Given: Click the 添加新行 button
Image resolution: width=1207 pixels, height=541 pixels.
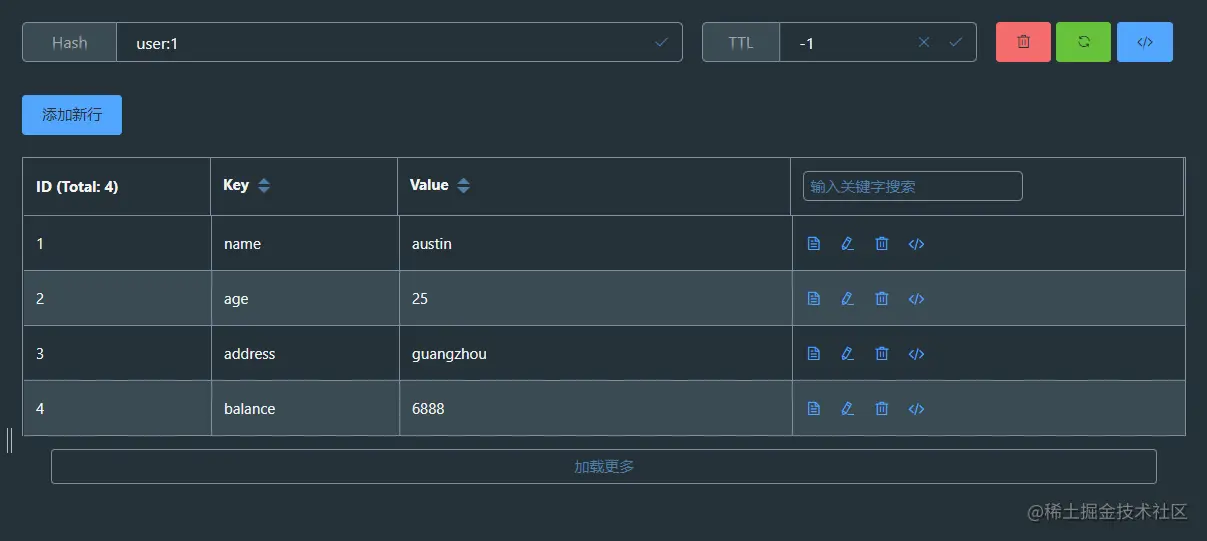Looking at the screenshot, I should (x=72, y=115).
